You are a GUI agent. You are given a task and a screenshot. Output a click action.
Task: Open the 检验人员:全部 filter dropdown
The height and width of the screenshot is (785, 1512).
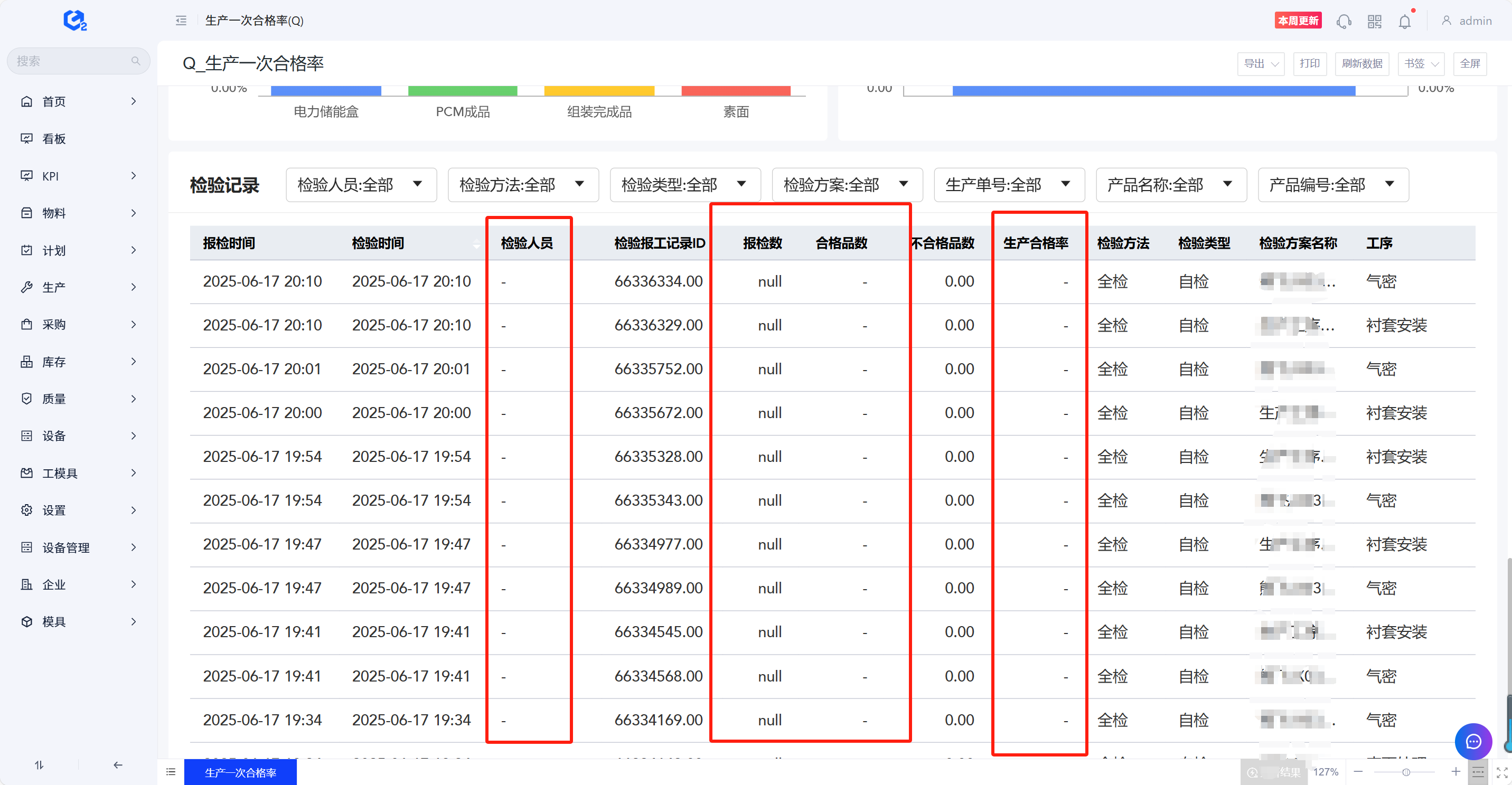[x=361, y=185]
